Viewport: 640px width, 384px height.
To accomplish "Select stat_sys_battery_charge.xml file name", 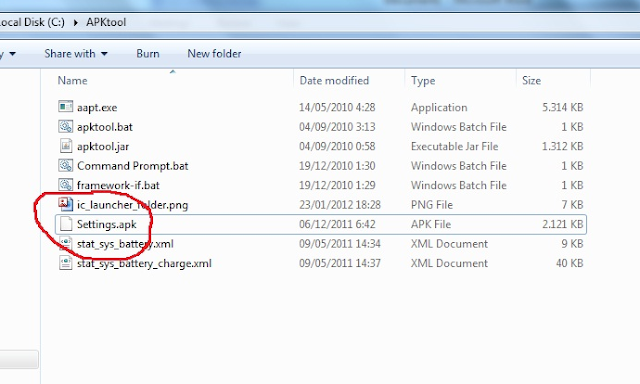I will click(x=144, y=264).
